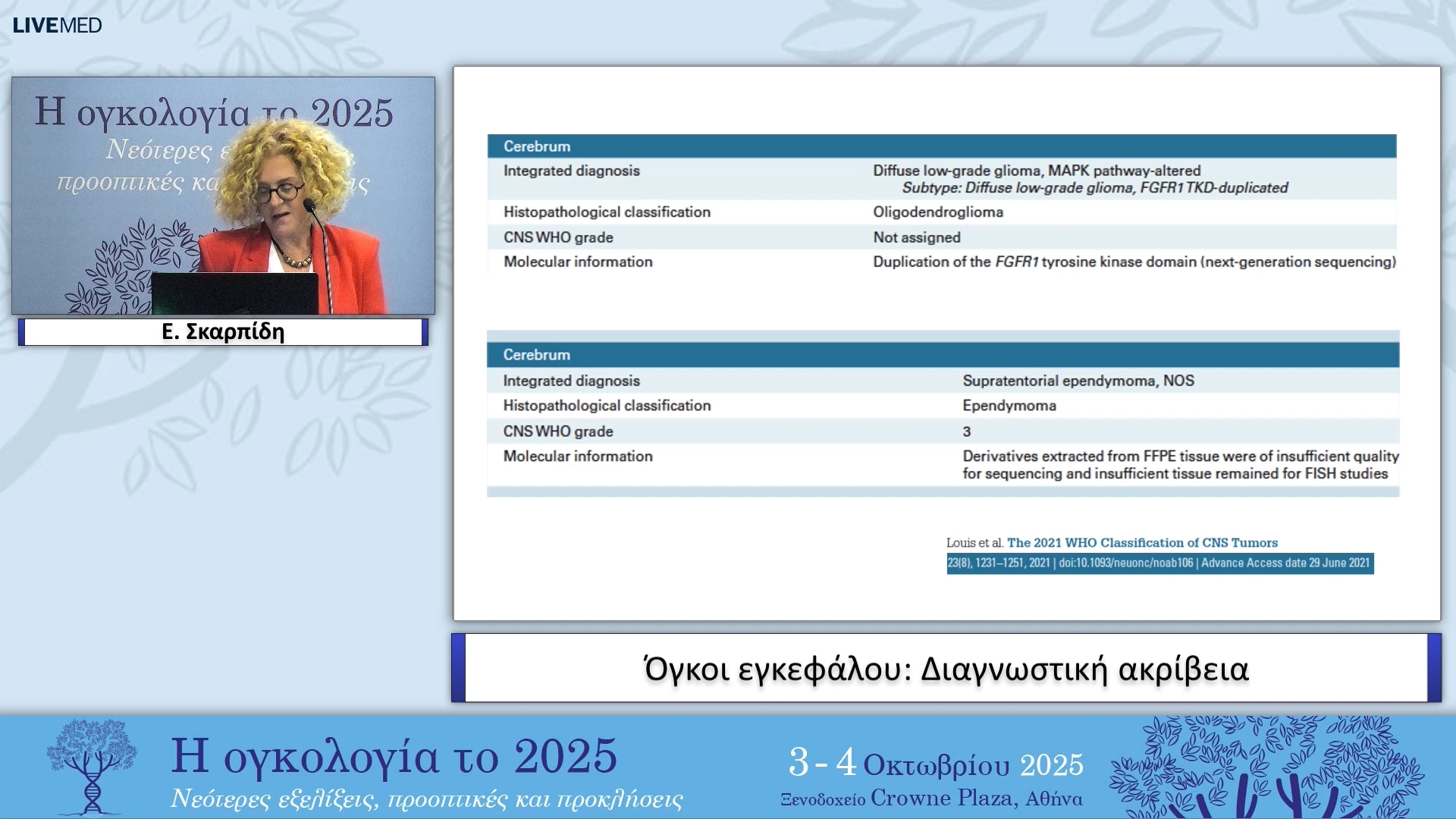Click the slide title Όγκοι εγκεφάλου: Διαγνωστική ακρίβεια
The width and height of the screenshot is (1456, 819).
point(946,669)
